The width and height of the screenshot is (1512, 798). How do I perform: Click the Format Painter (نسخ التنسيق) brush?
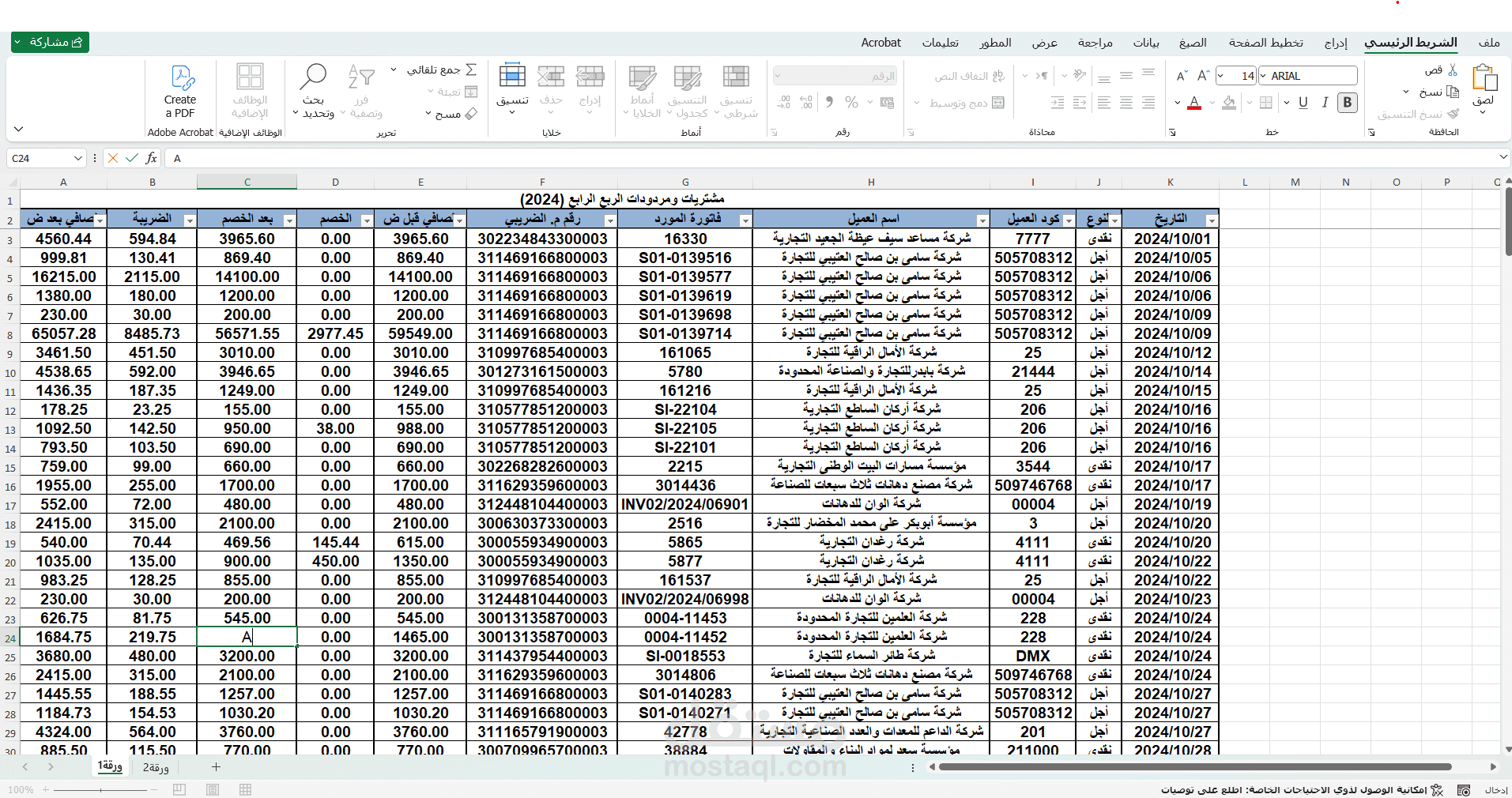pos(1453,114)
